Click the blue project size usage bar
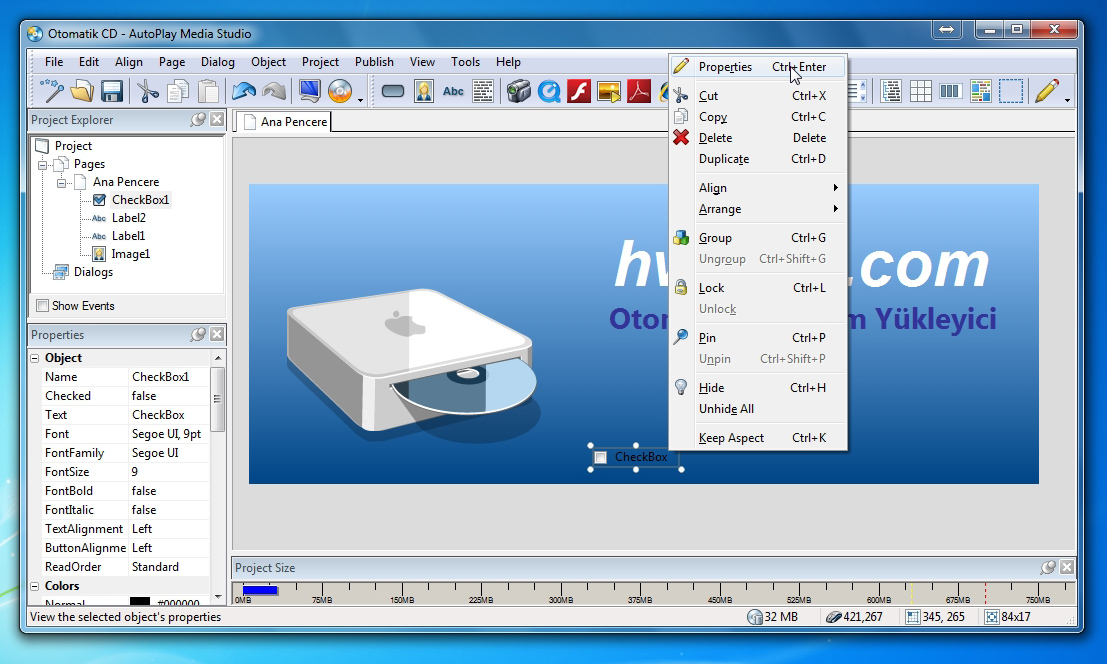 pyautogui.click(x=260, y=591)
